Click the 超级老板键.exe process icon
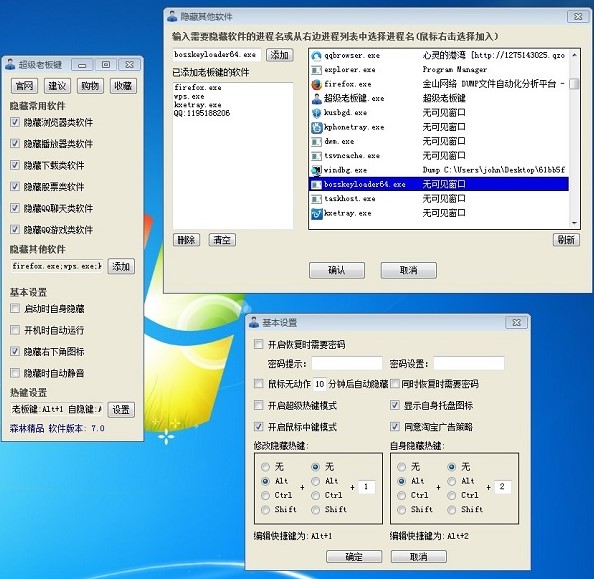This screenshot has width=594, height=579. (x=316, y=99)
